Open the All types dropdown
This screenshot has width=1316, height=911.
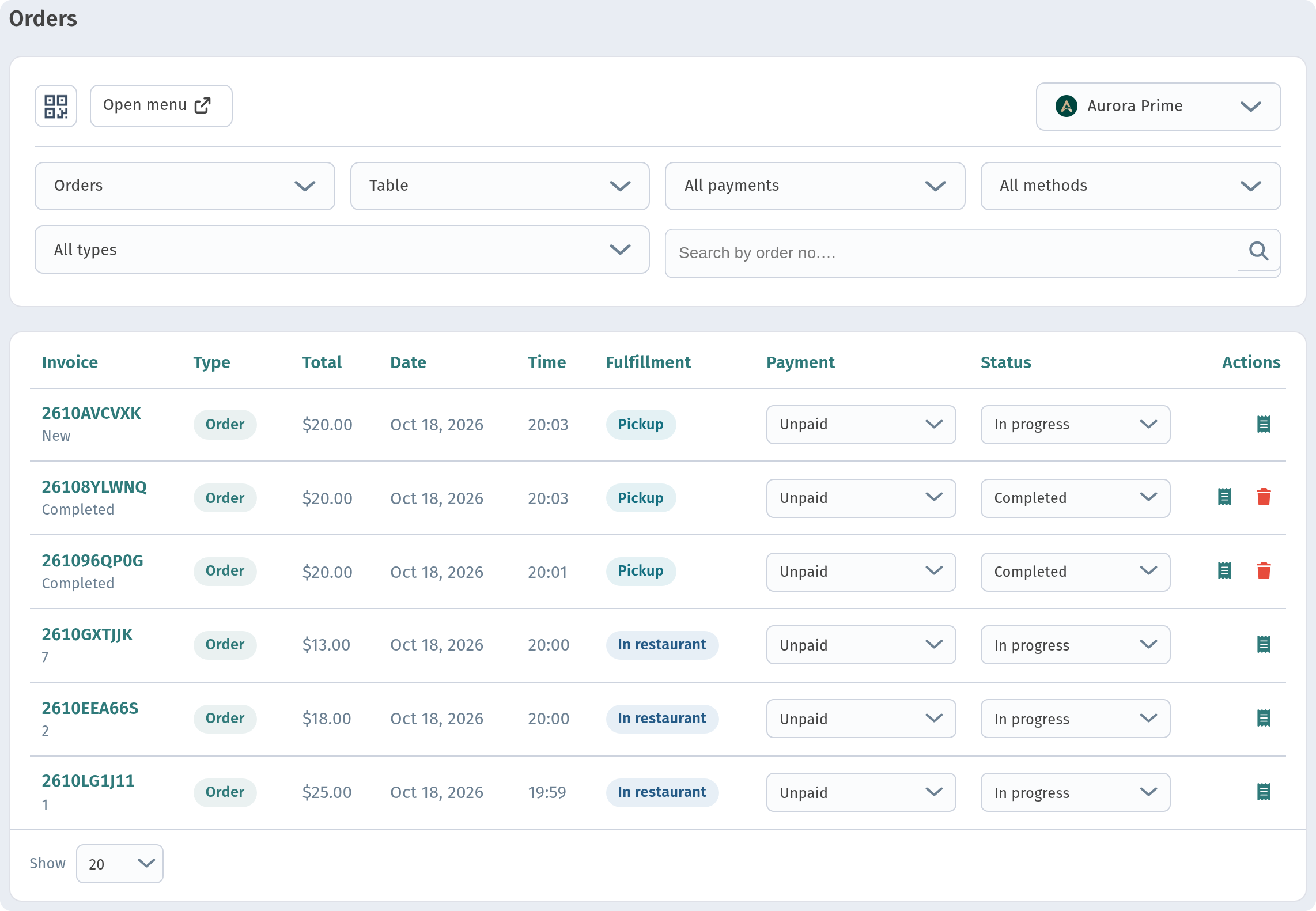[342, 250]
